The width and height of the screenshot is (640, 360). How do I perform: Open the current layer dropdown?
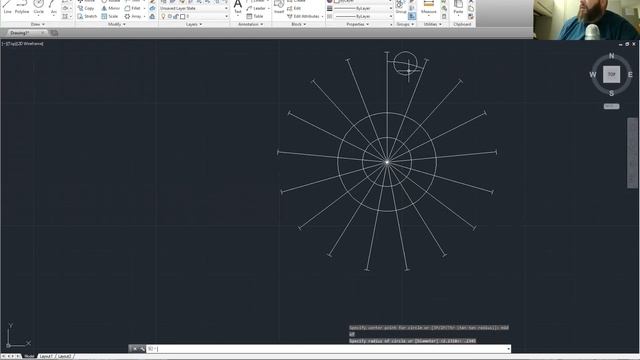(x=194, y=16)
